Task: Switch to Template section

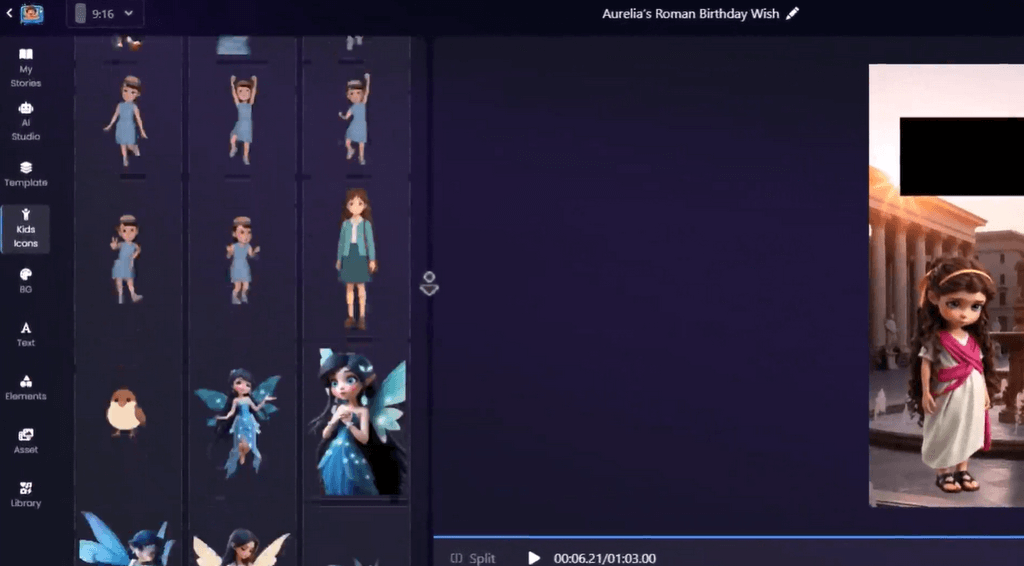Action: click(x=25, y=174)
